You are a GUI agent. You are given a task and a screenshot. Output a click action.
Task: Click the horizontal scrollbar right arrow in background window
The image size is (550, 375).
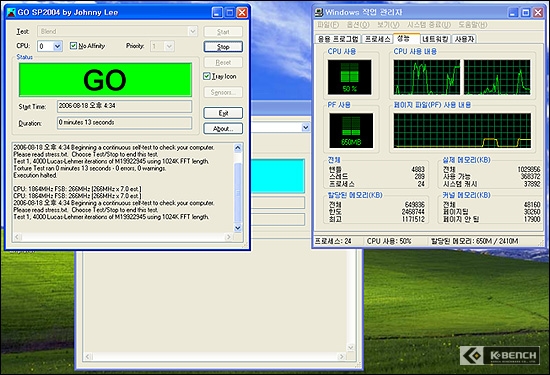342,356
